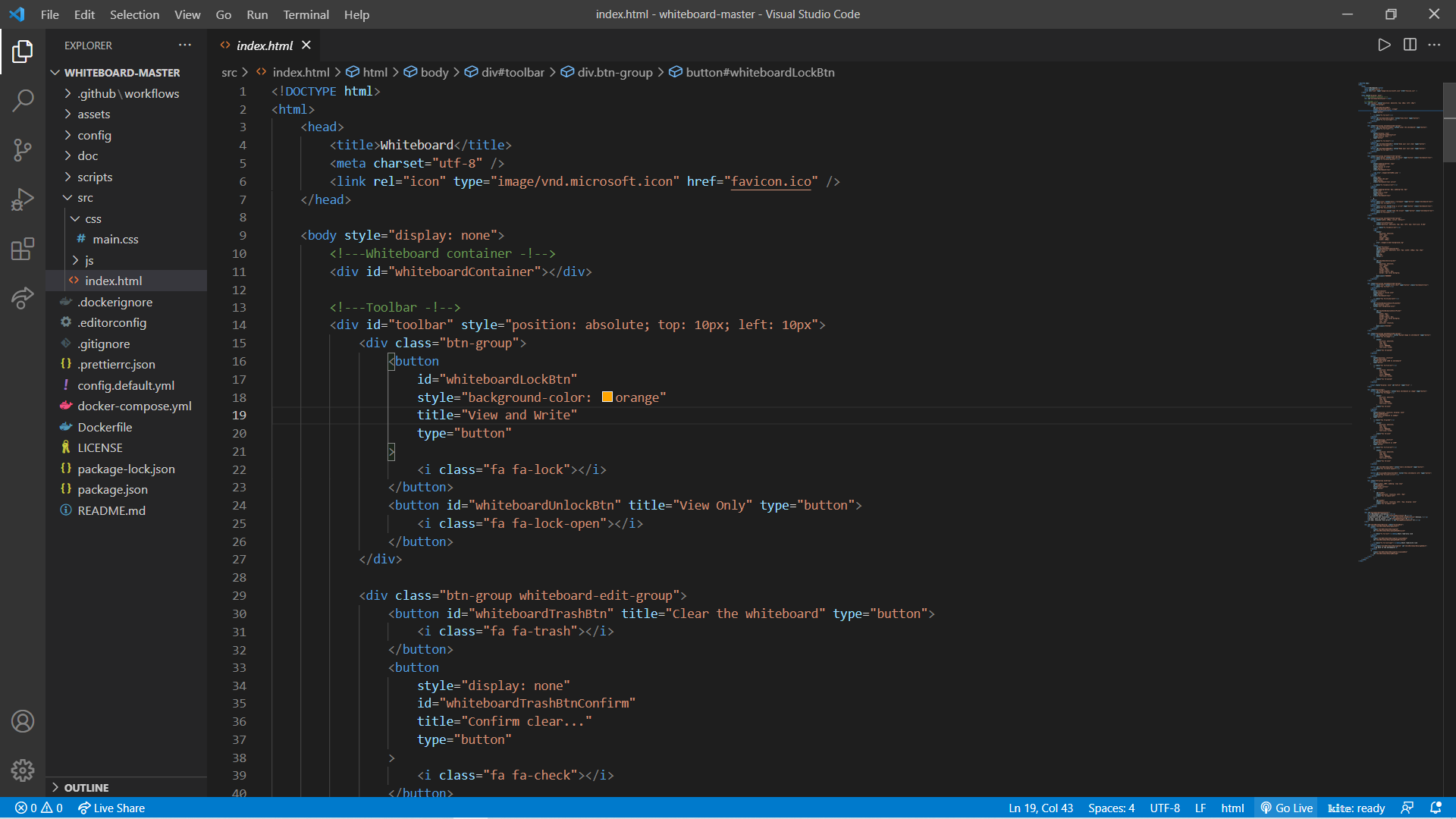Open the Extensions view

tap(23, 249)
